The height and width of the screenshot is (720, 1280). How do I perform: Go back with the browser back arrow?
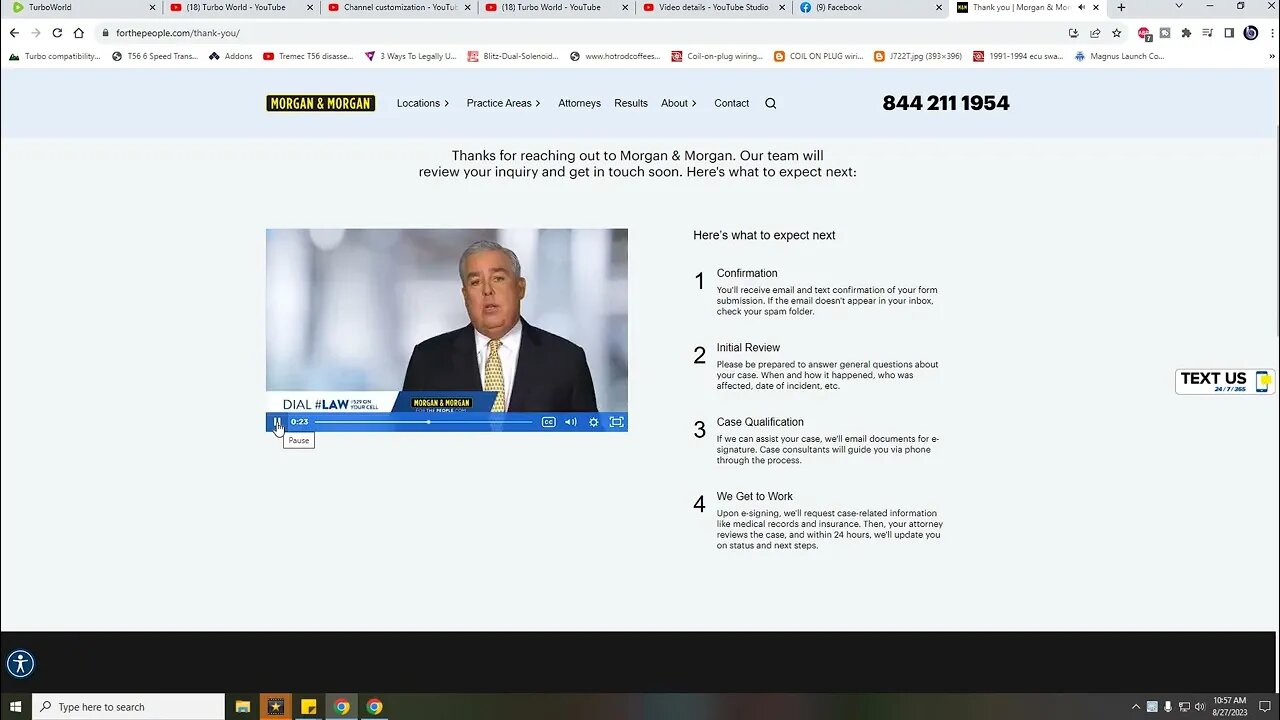tap(14, 33)
